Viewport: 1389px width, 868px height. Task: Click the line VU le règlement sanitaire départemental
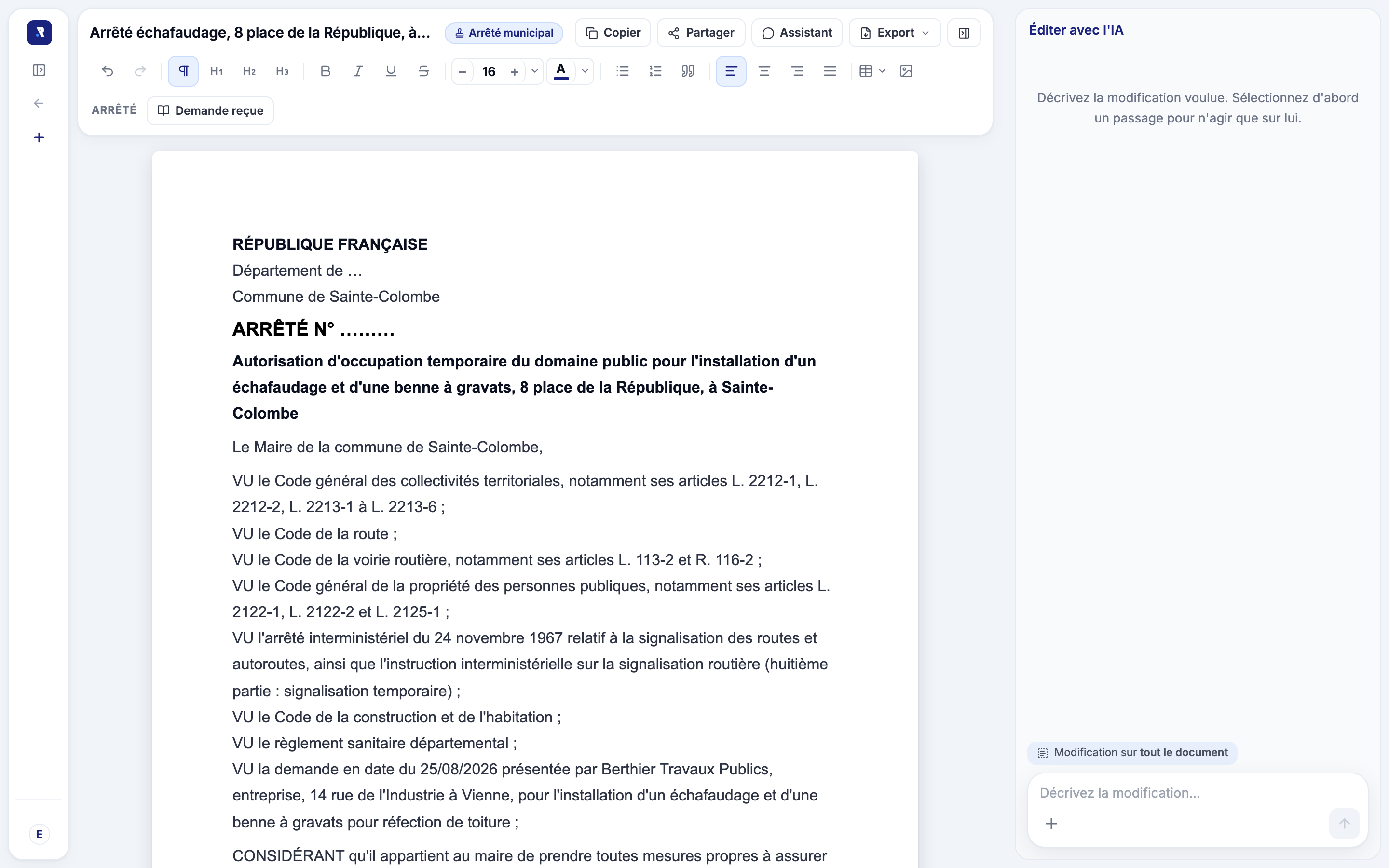tap(375, 744)
